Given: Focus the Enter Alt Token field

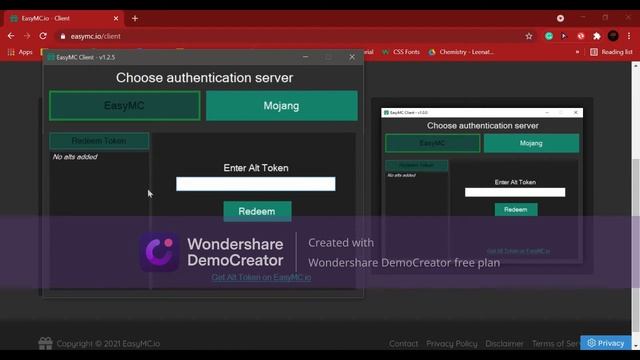Looking at the screenshot, I should 256,184.
